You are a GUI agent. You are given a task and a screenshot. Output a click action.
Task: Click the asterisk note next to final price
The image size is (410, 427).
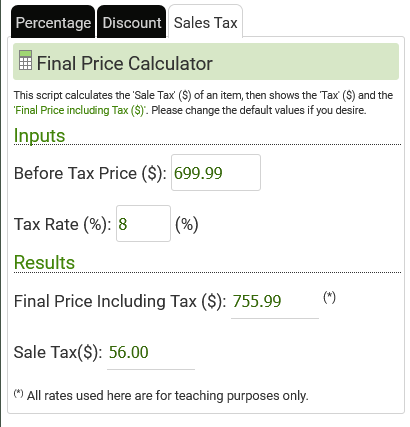329,297
